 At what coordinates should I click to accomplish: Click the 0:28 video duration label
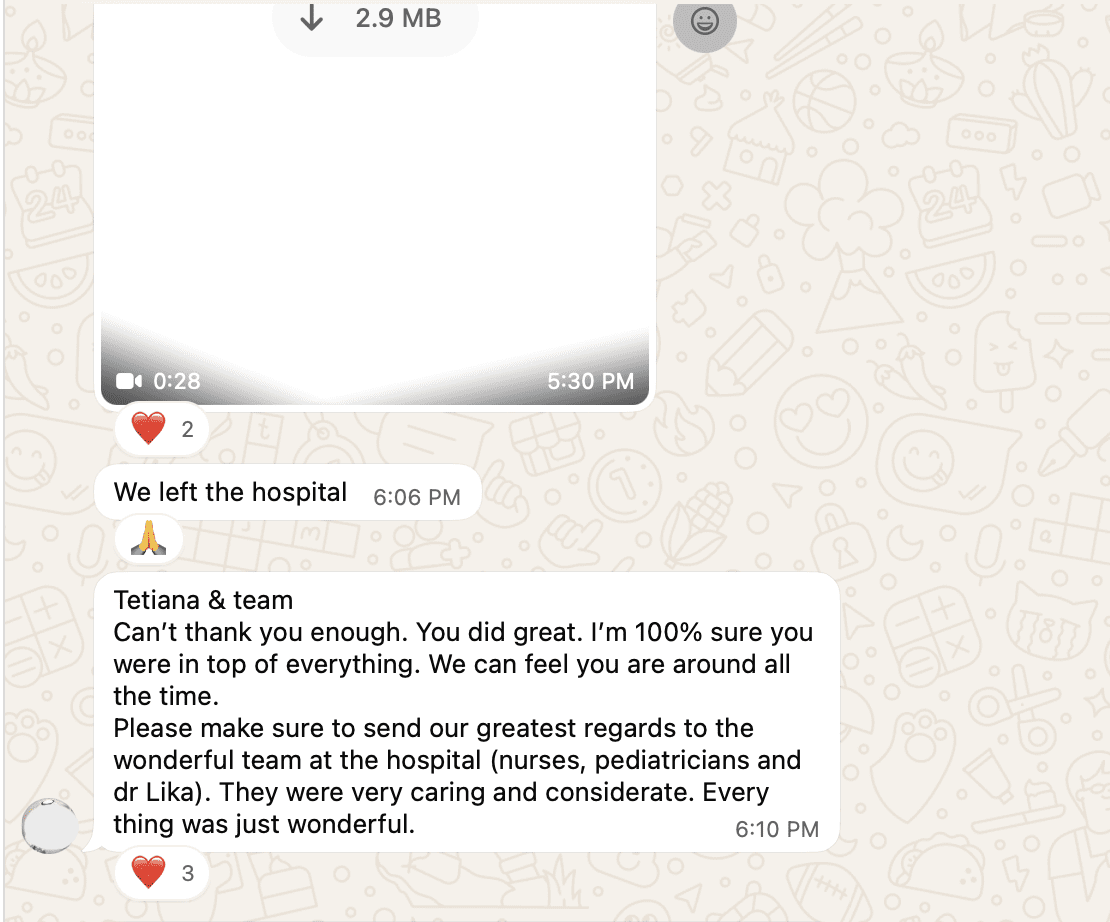(177, 381)
